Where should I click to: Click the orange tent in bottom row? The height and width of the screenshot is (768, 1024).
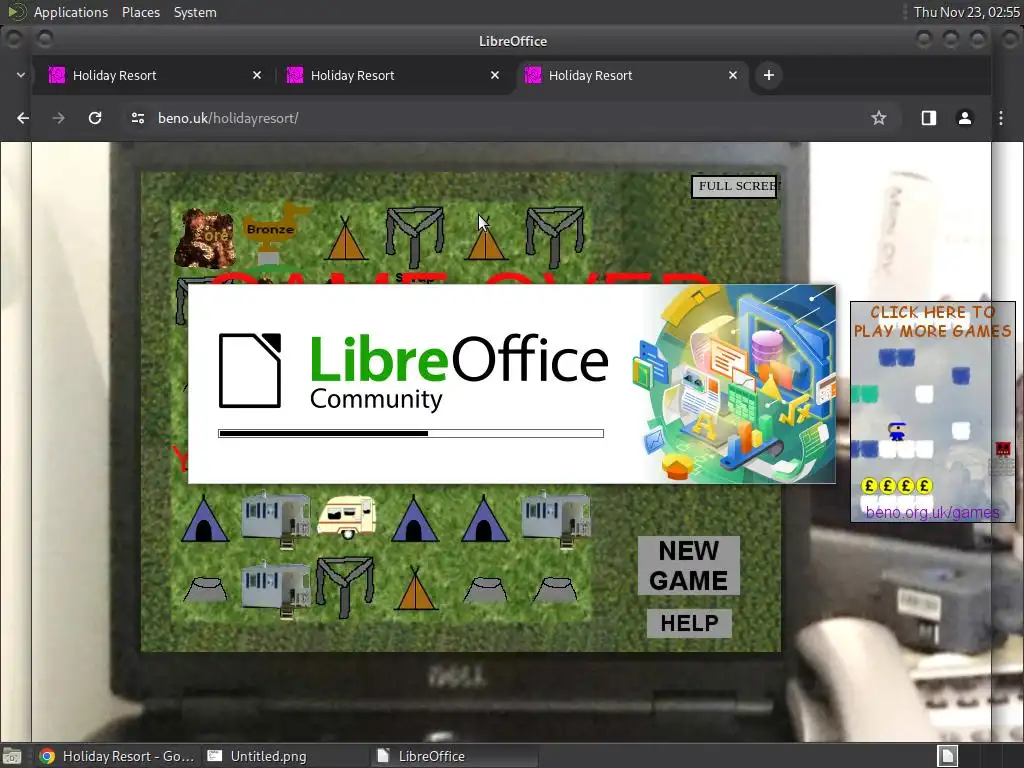415,588
